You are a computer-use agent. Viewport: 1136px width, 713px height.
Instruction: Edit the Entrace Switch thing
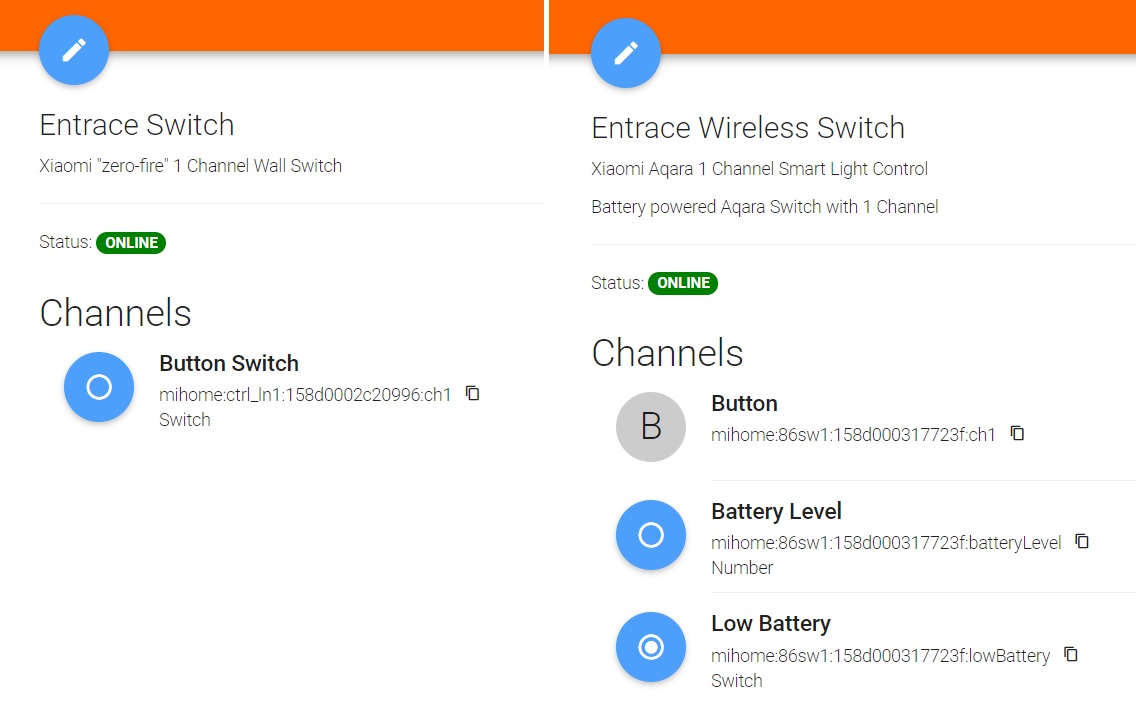click(x=74, y=50)
